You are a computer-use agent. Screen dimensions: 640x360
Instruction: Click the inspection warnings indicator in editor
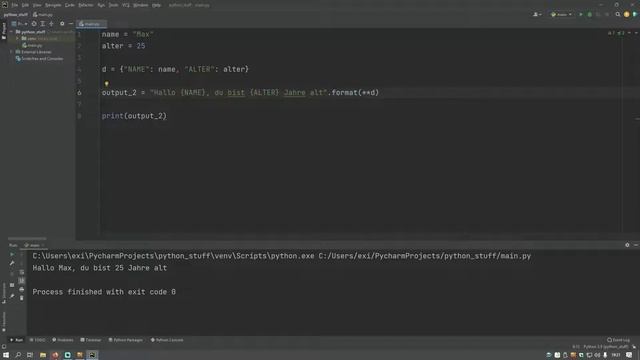[x=616, y=33]
